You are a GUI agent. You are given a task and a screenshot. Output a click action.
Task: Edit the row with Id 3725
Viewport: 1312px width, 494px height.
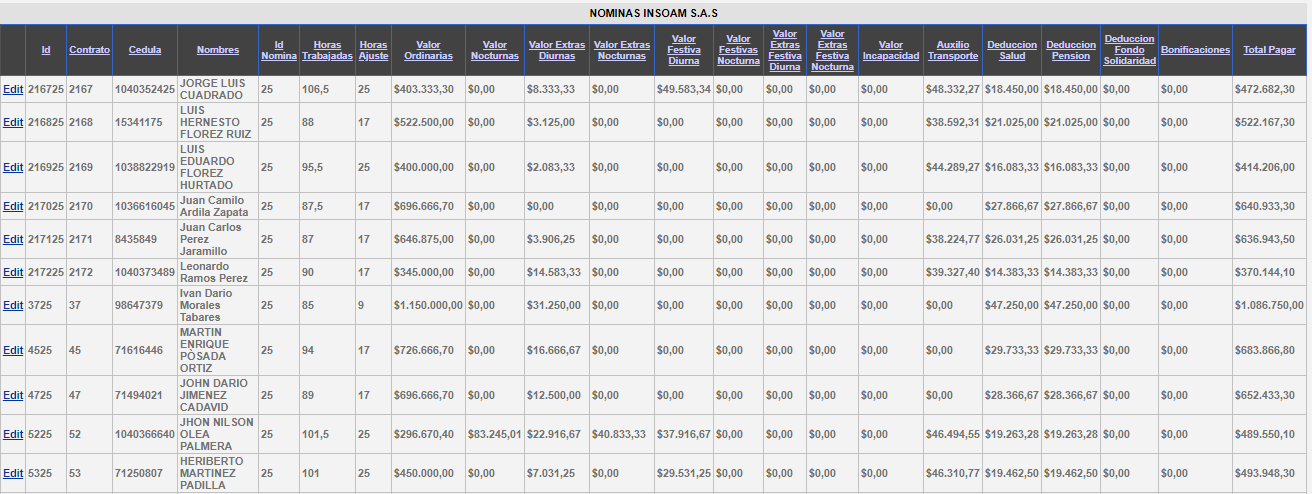point(13,305)
